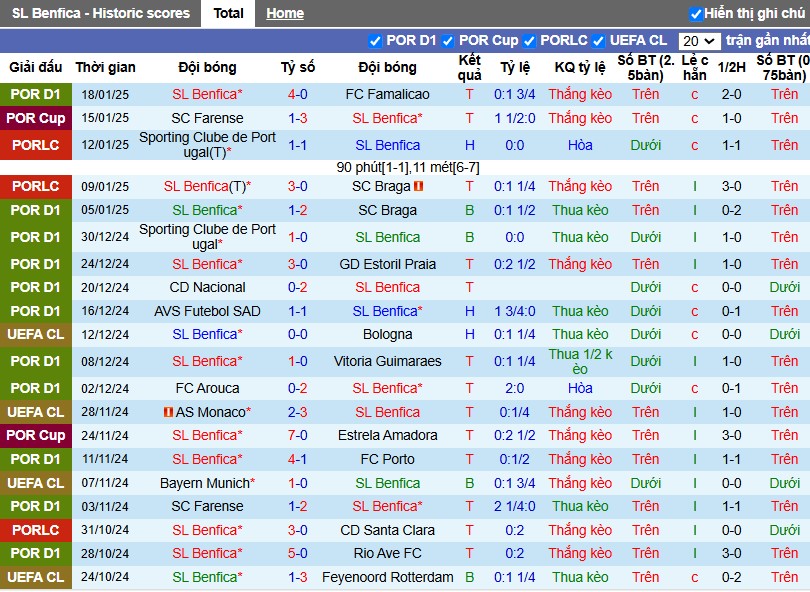Image resolution: width=810 pixels, height=592 pixels.
Task: Select the Kết quả column header
Action: (470, 67)
